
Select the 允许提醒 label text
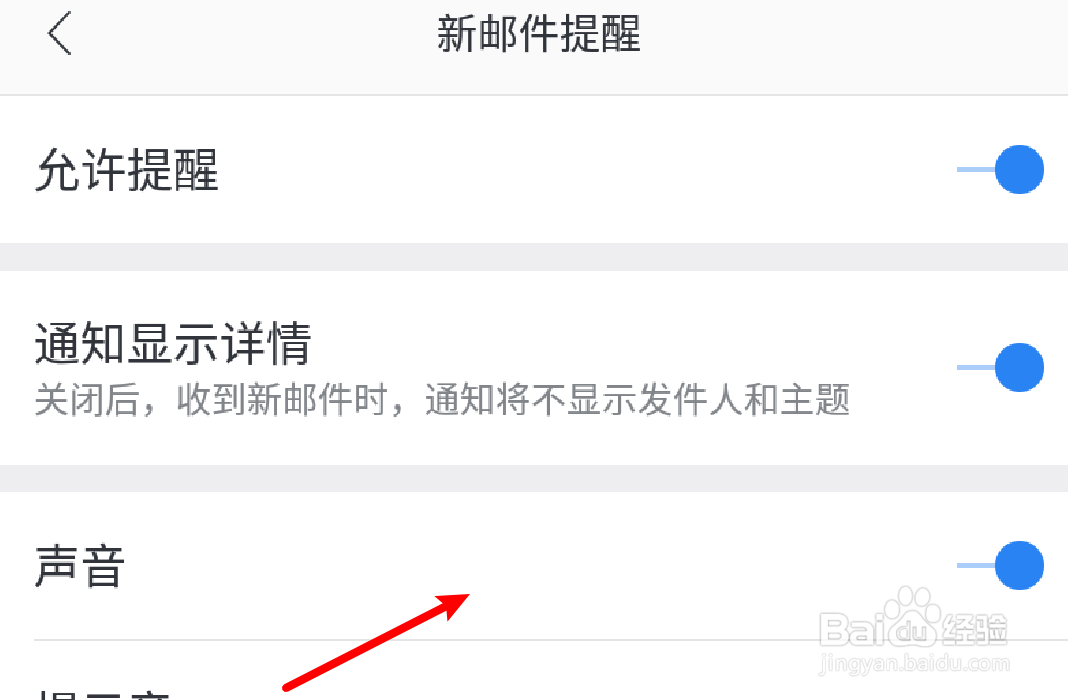(127, 170)
